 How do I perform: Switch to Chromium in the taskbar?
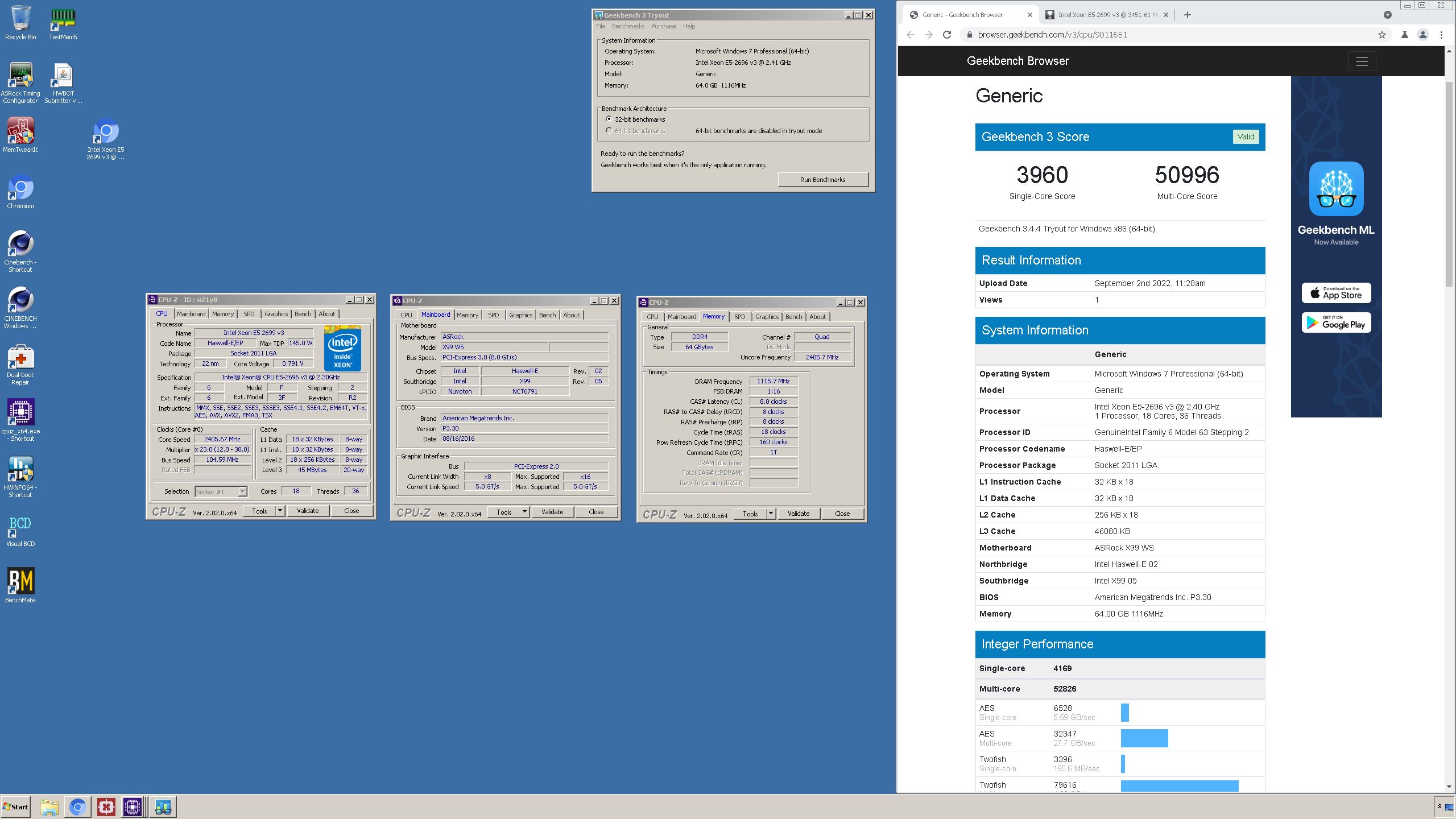(78, 806)
